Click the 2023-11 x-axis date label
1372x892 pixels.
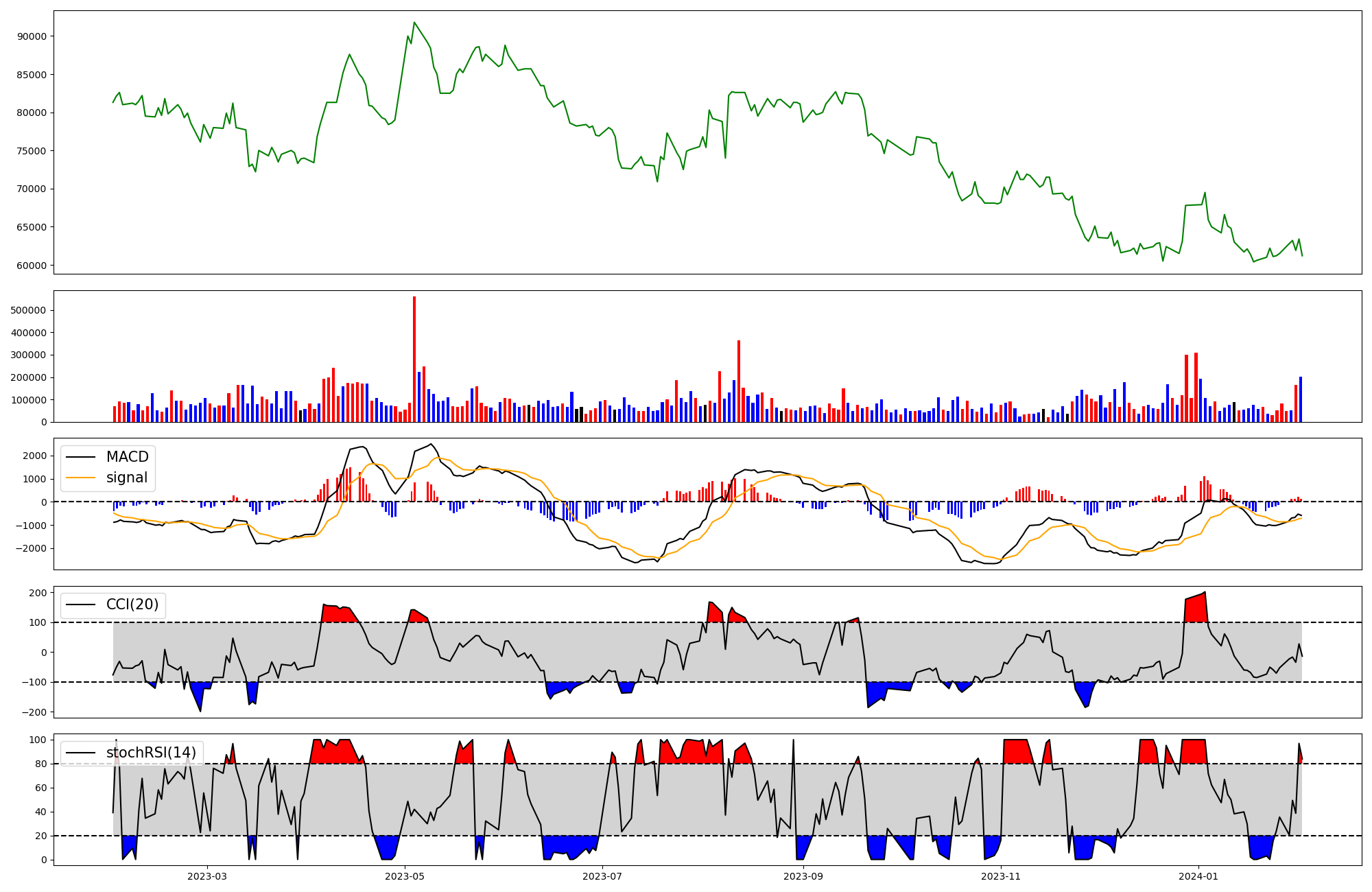[1001, 876]
